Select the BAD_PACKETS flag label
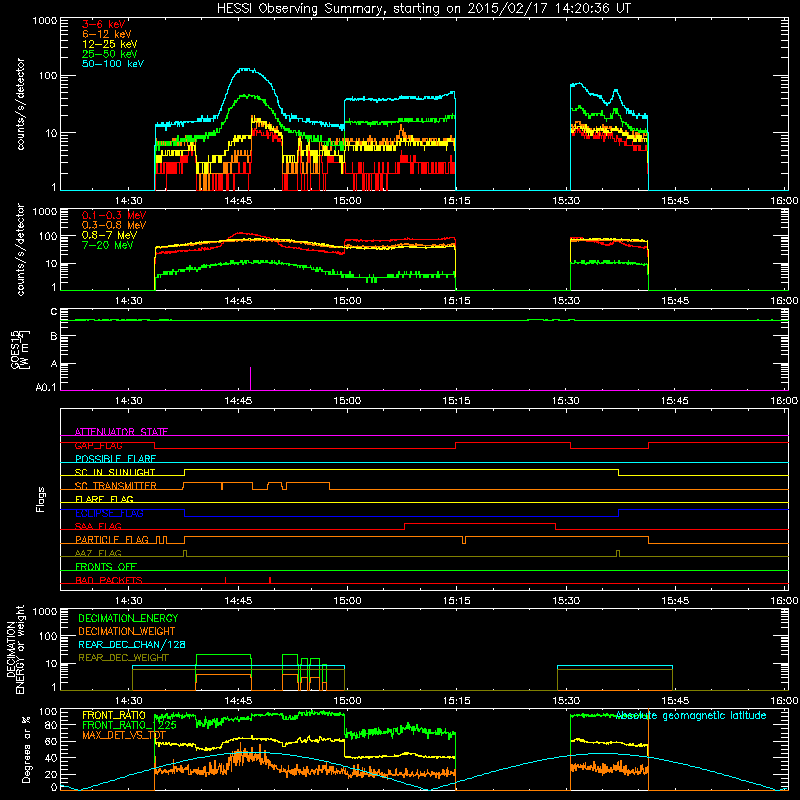800x800 pixels. click(x=109, y=580)
